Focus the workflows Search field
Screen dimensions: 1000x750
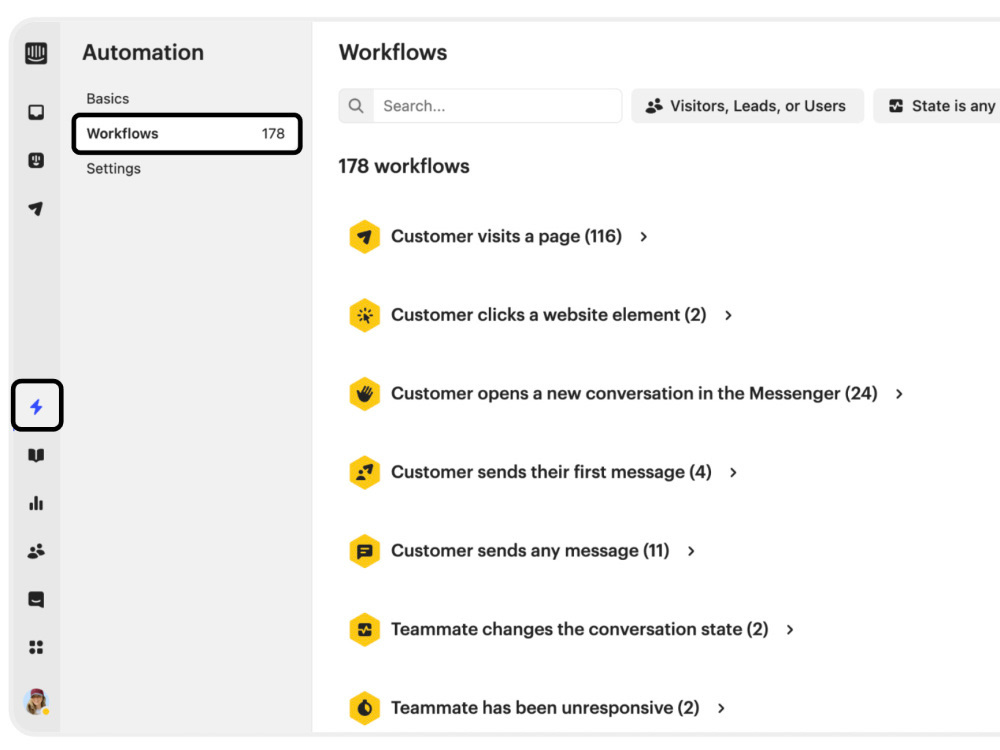[x=480, y=106]
